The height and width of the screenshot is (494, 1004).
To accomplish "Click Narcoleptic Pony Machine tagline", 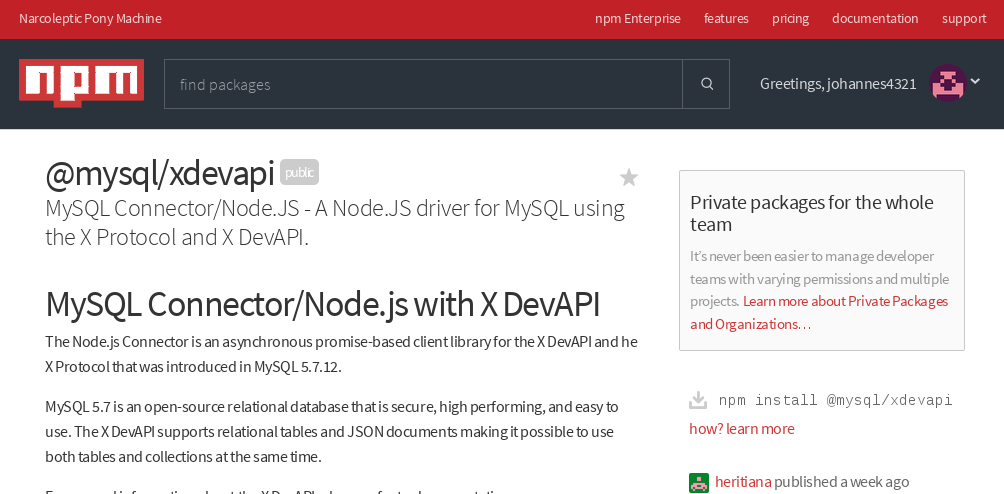I will click(x=90, y=19).
